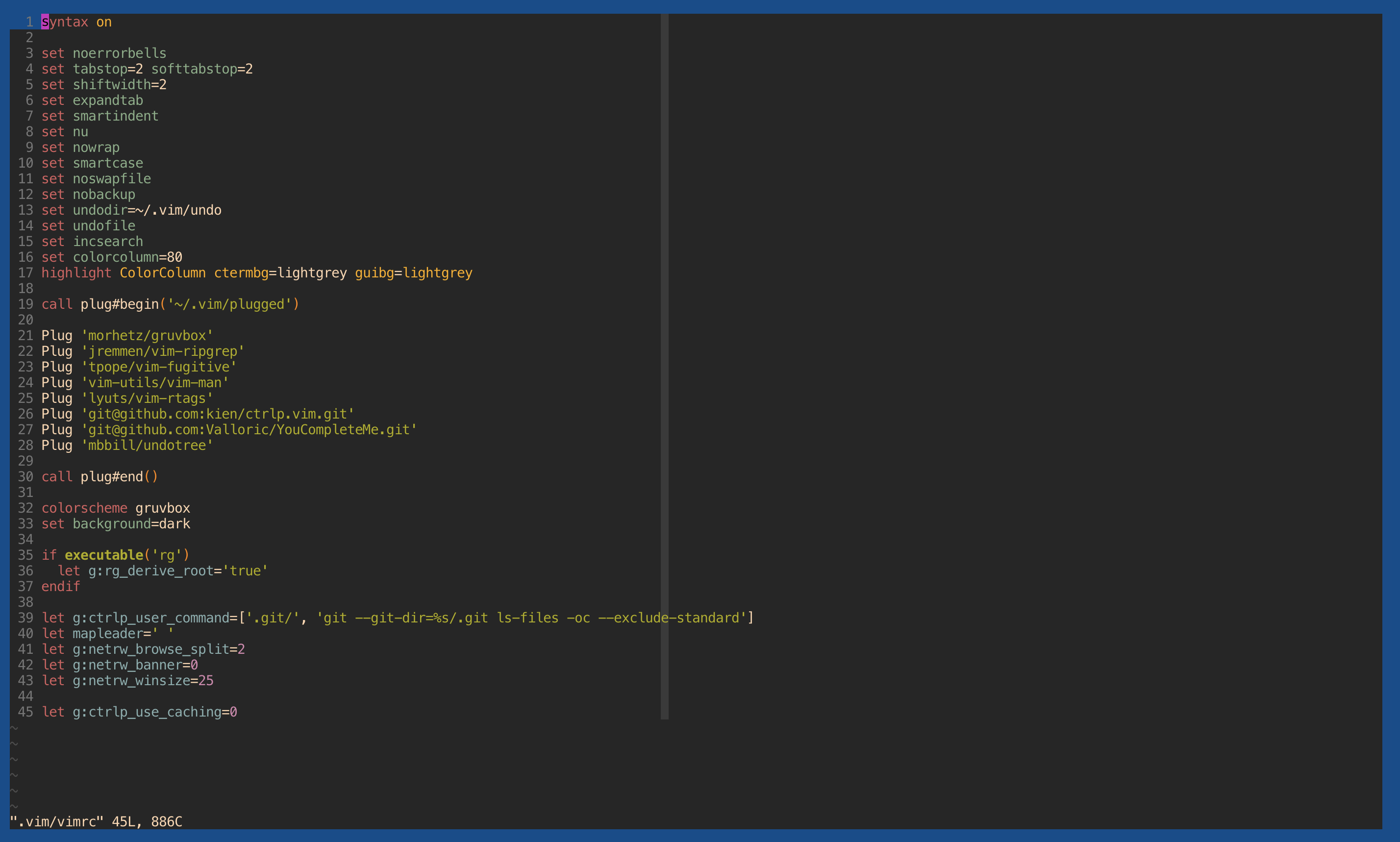Click the 'morhetz/gruvbox' plugin string

pos(147,336)
